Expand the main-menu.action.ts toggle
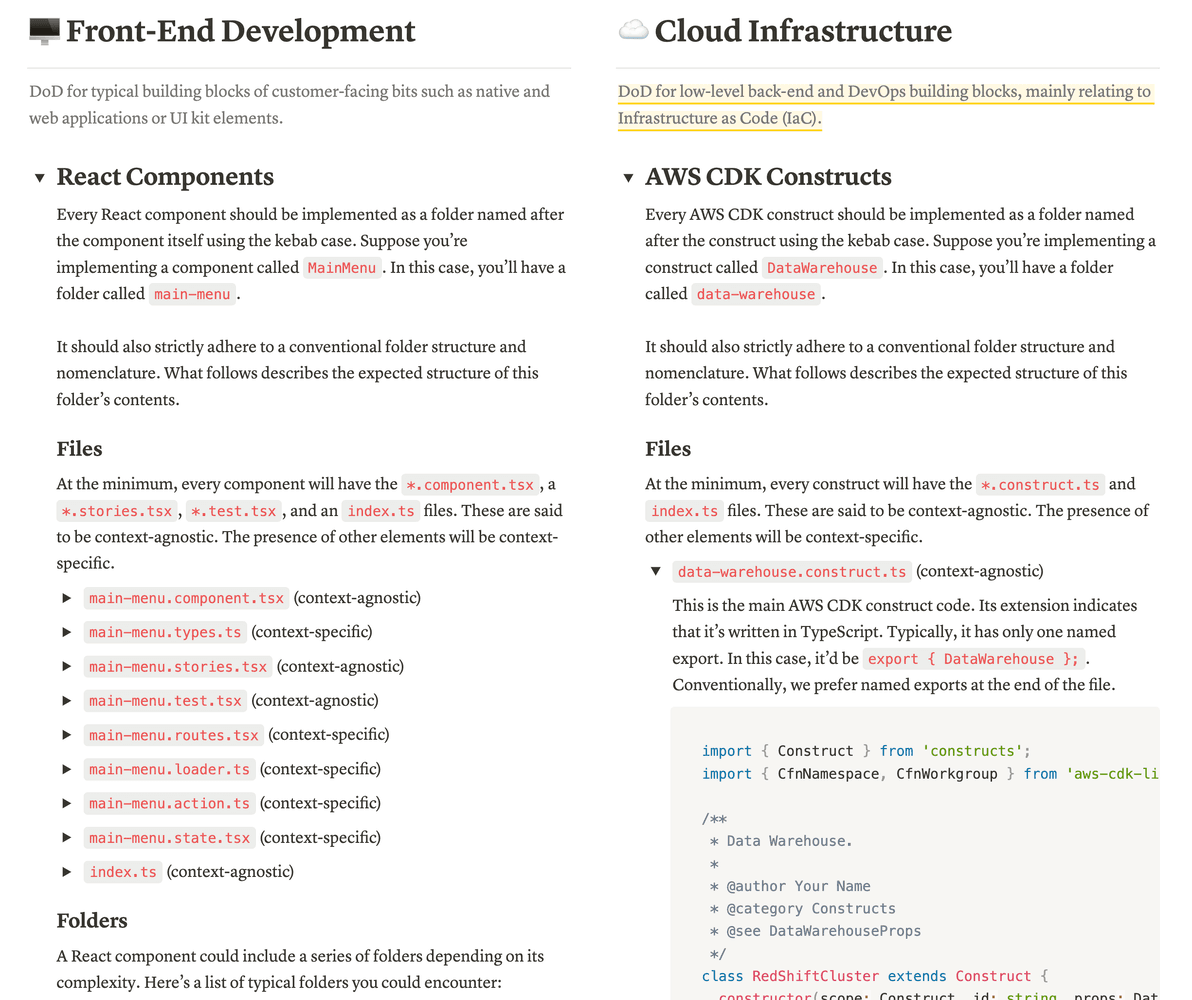This screenshot has height=1000, width=1192. click(x=67, y=803)
